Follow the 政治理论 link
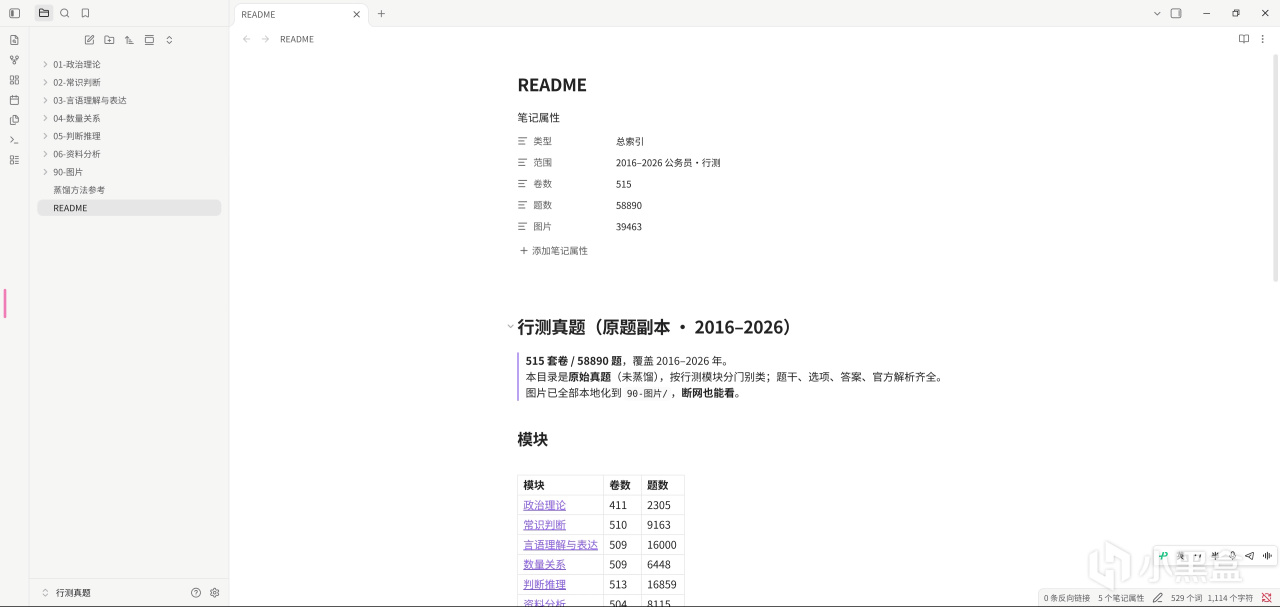 coord(544,505)
